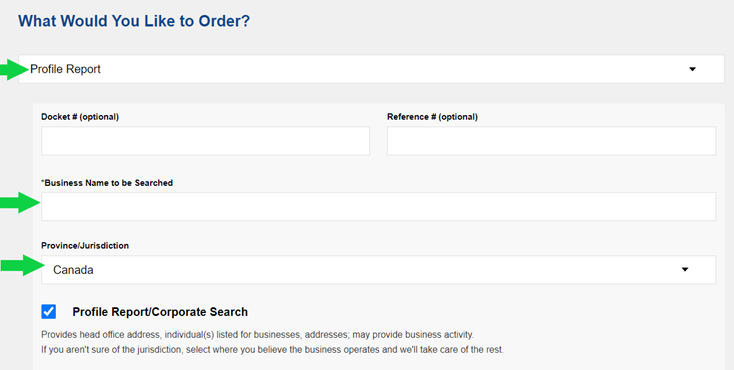Click the caret arrow on the Canada selector
Viewport: 734px width, 370px height.
tap(685, 270)
